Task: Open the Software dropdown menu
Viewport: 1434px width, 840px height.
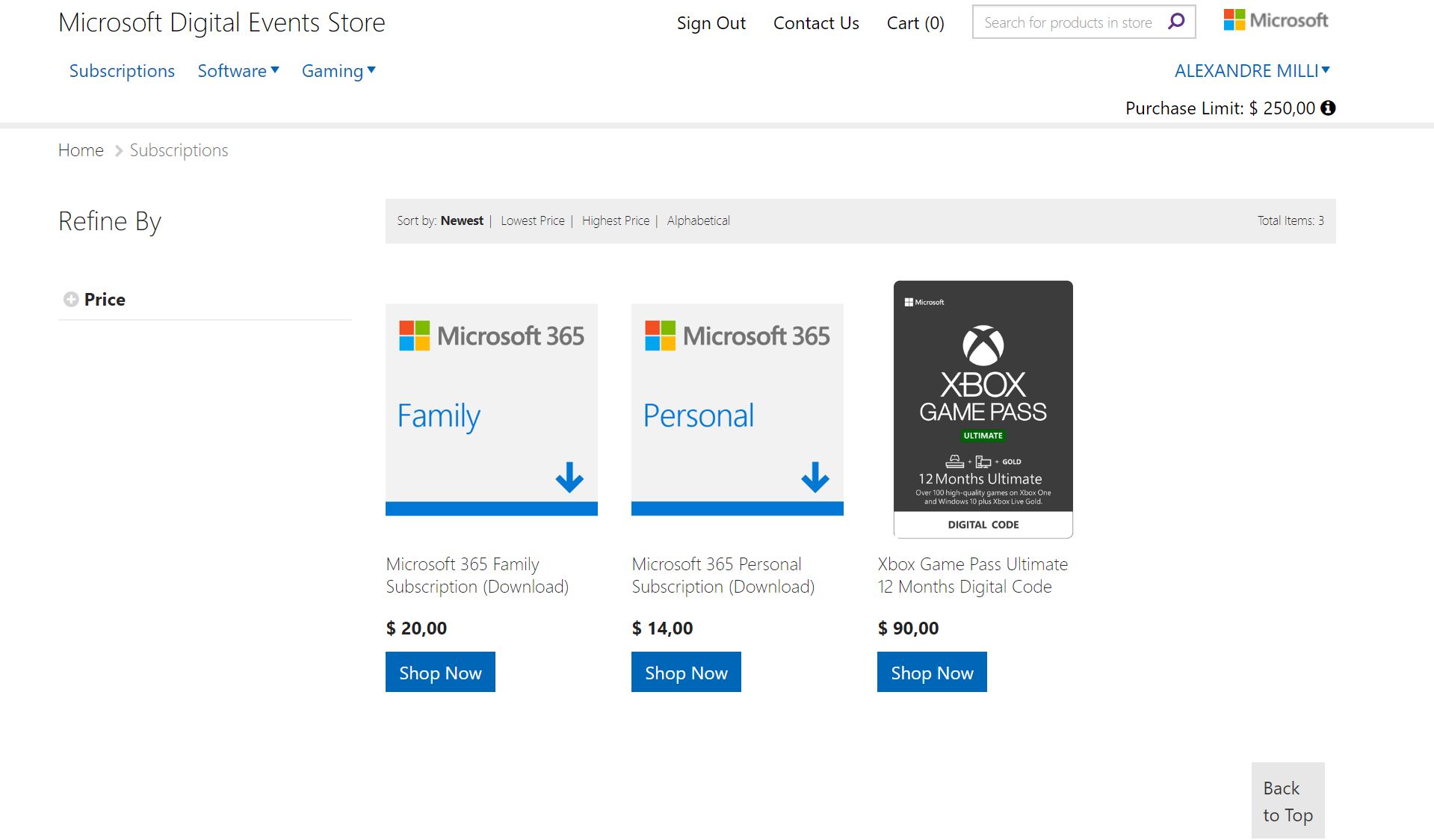Action: pyautogui.click(x=238, y=70)
